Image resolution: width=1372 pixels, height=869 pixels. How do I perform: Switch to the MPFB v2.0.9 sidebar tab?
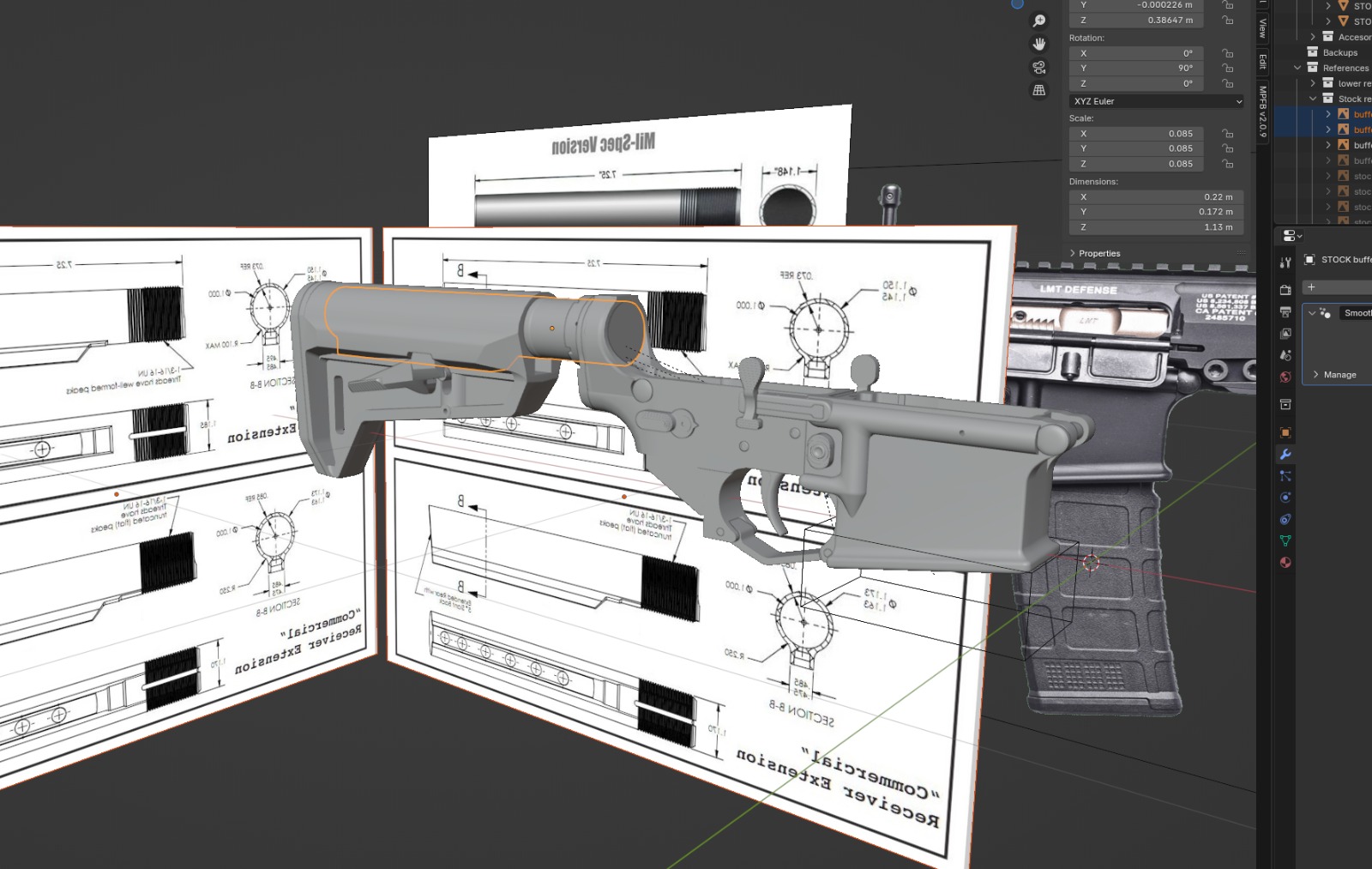click(1263, 112)
